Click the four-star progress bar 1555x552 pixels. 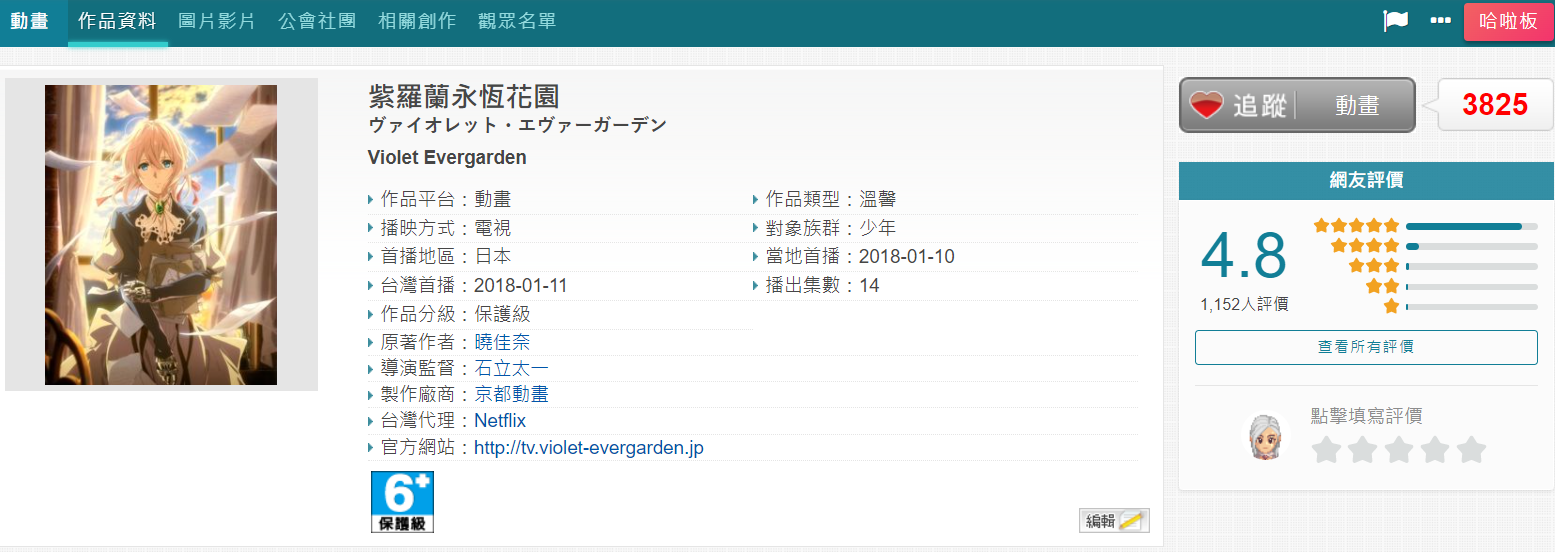(1472, 246)
